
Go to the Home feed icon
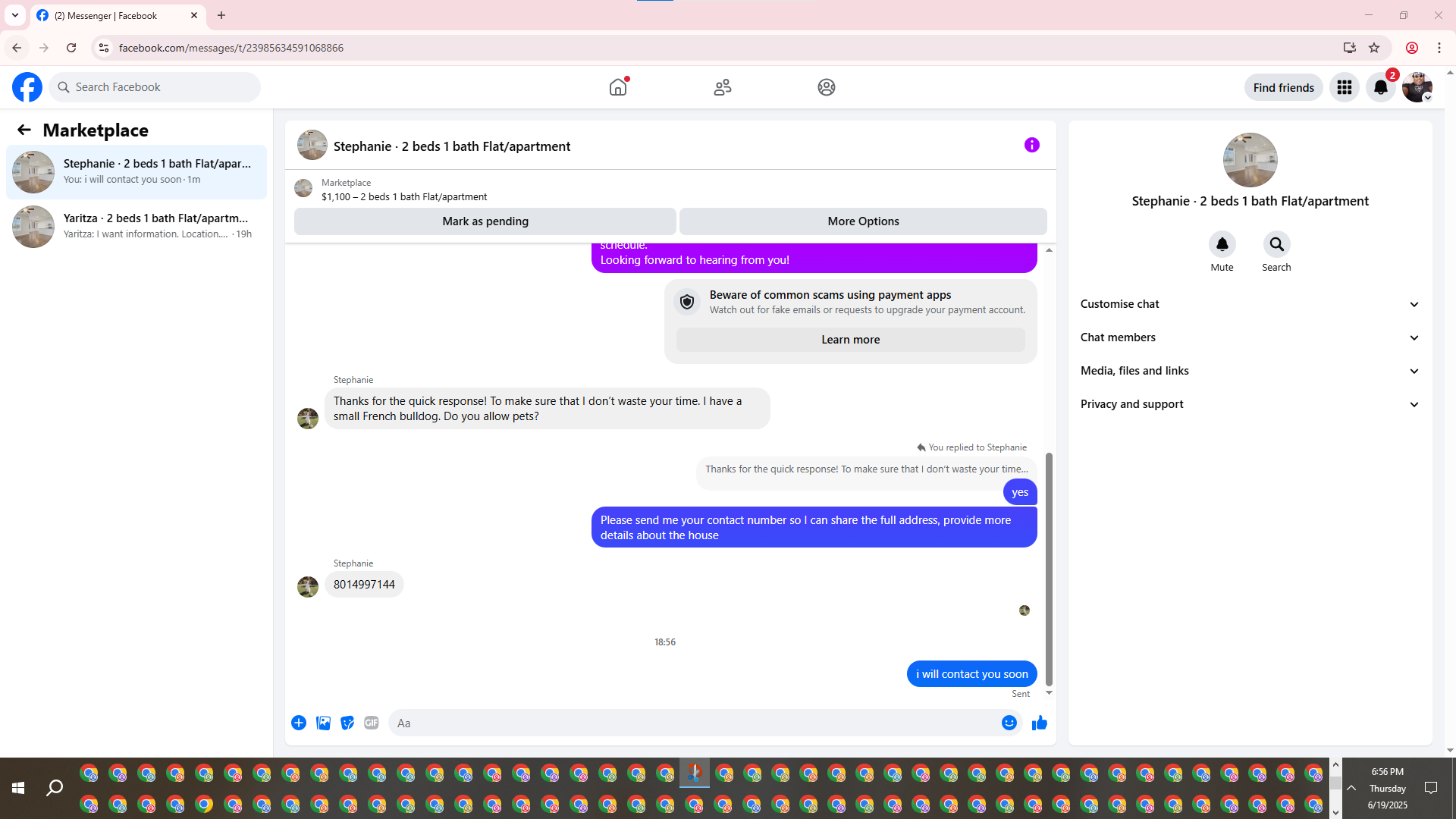coord(619,87)
